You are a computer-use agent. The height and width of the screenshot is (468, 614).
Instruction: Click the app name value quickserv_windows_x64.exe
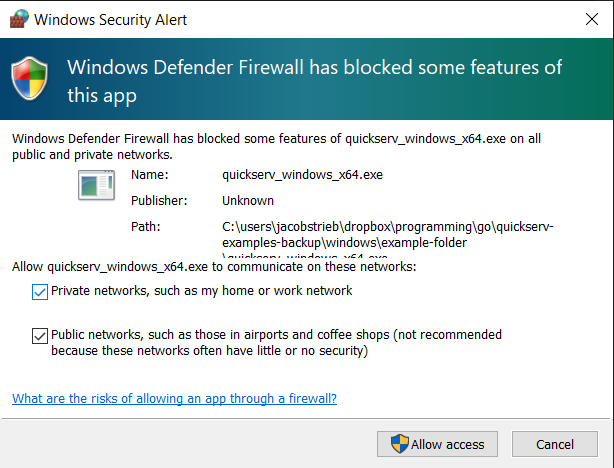tap(303, 175)
